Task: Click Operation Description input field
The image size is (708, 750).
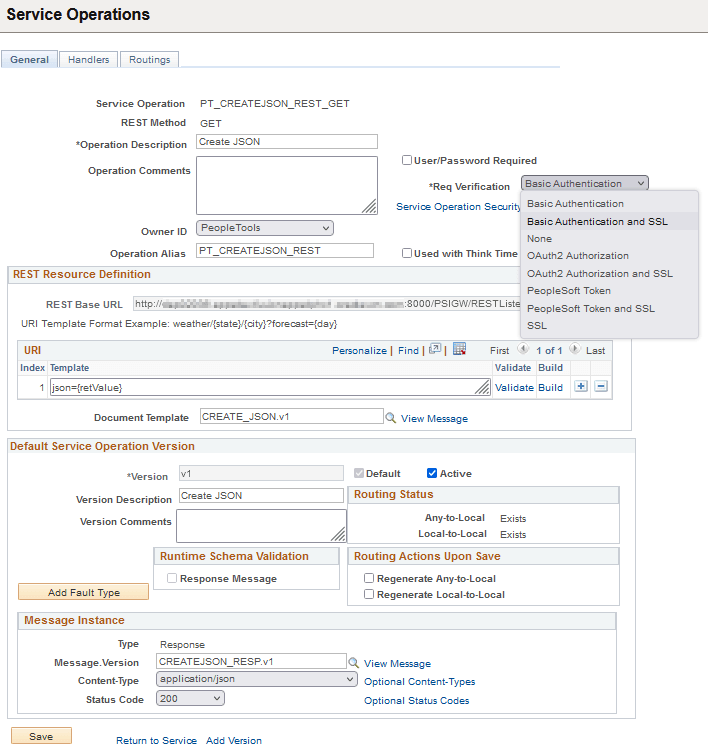Action: pyautogui.click(x=287, y=142)
